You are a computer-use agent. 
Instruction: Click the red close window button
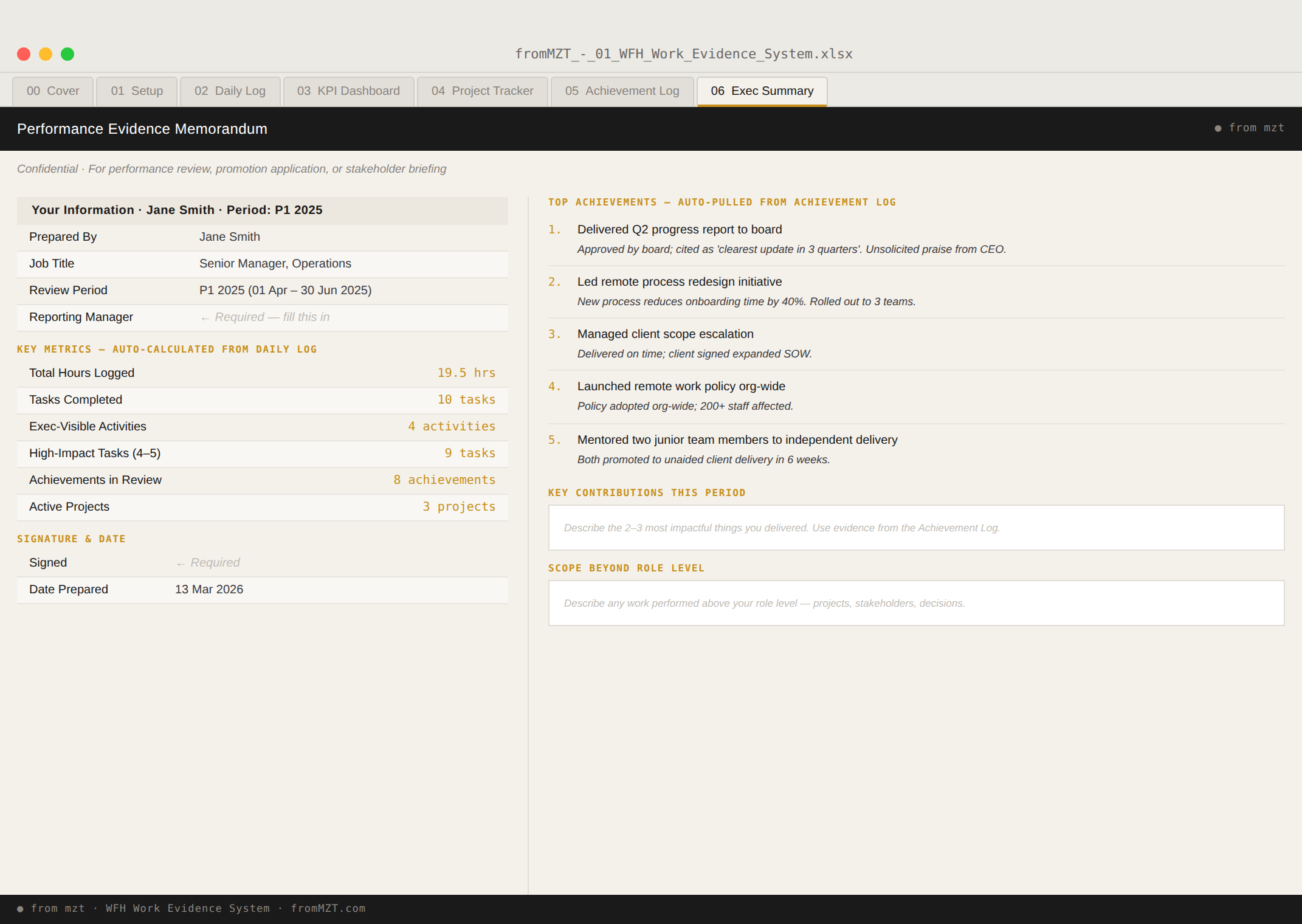pos(24,54)
